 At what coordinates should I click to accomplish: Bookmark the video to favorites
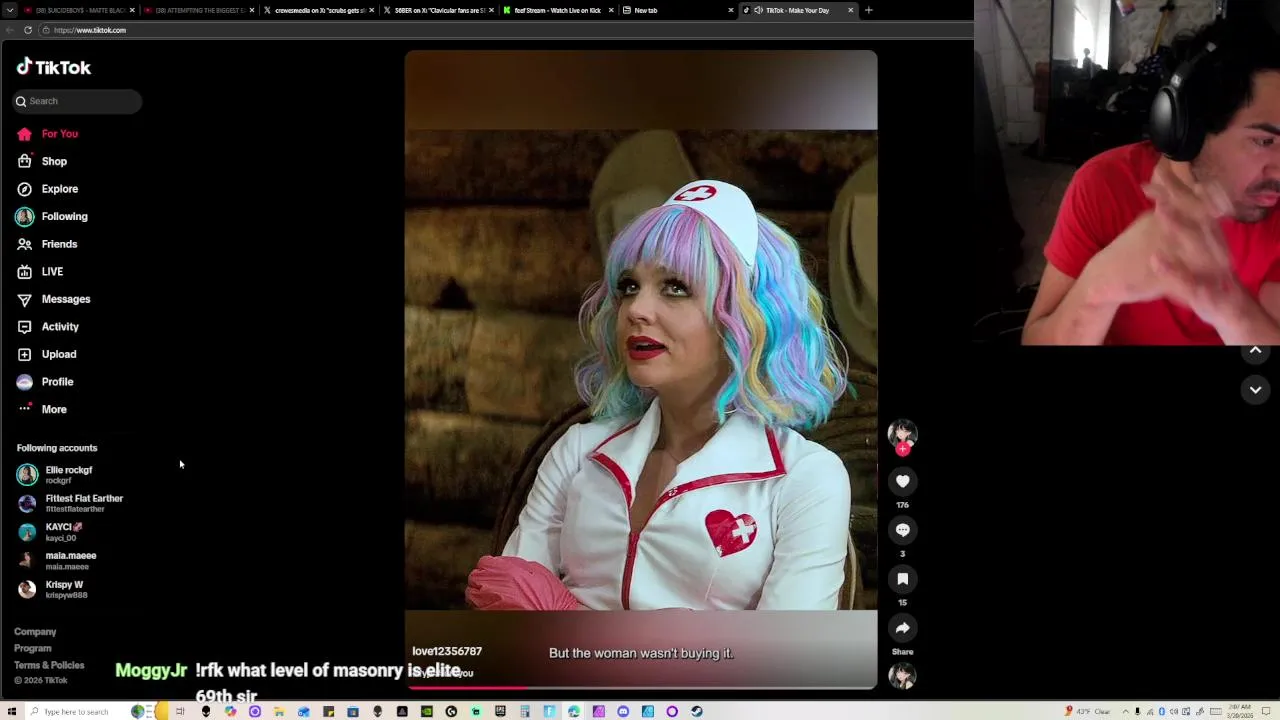903,579
